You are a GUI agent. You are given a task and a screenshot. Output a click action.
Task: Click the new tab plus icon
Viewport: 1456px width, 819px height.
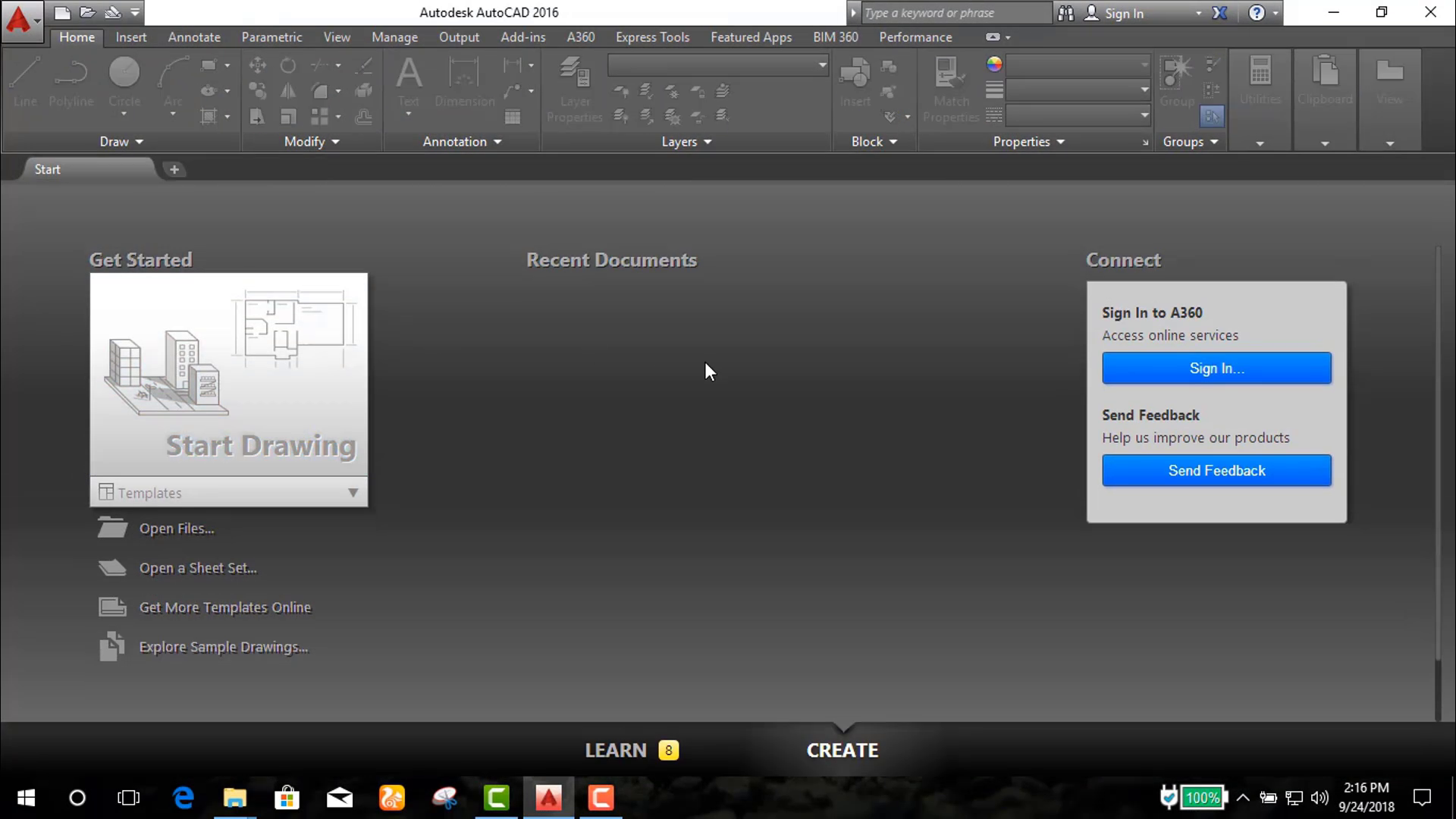point(174,169)
